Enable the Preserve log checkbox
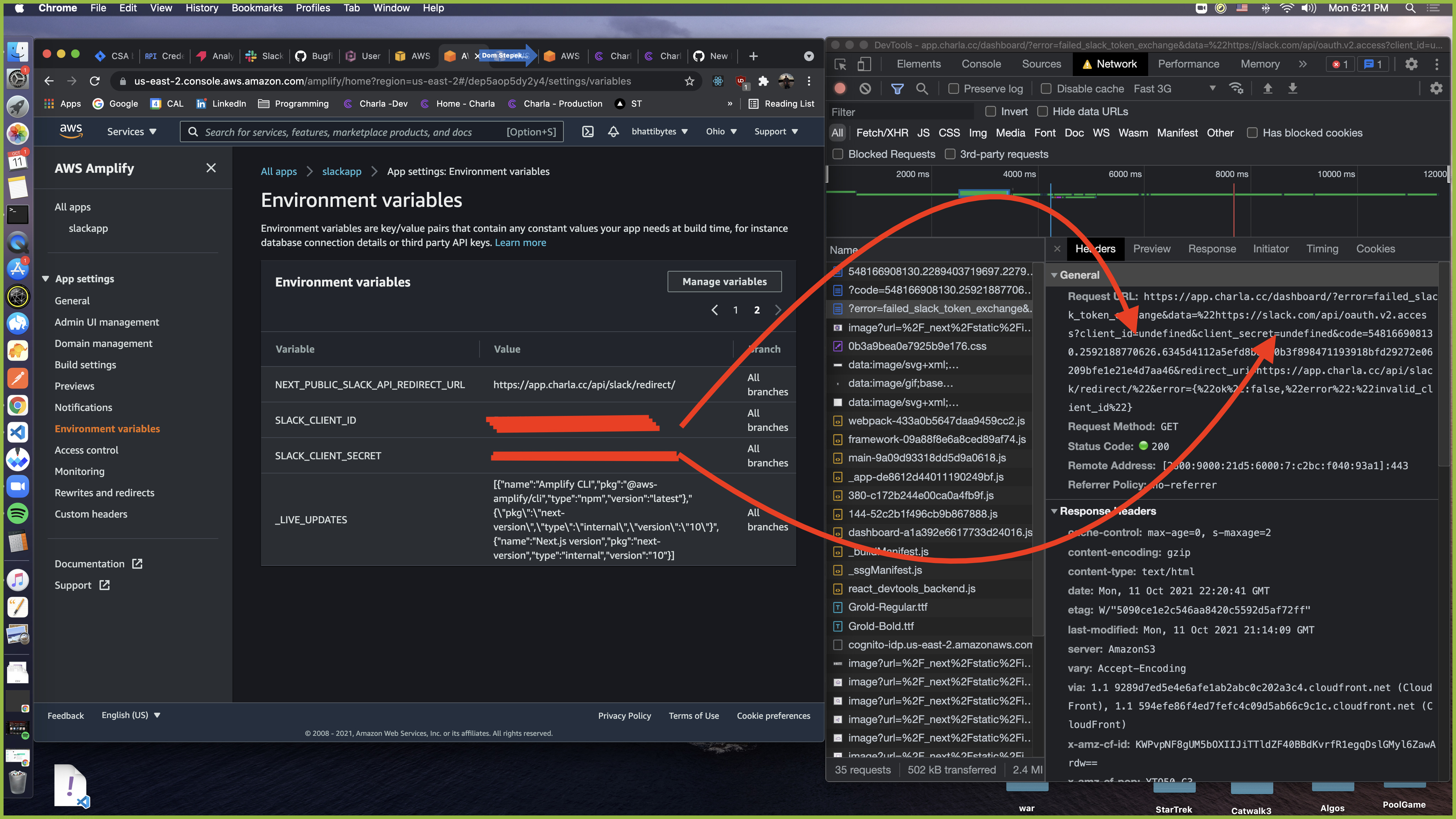The height and width of the screenshot is (819, 1456). [x=953, y=89]
